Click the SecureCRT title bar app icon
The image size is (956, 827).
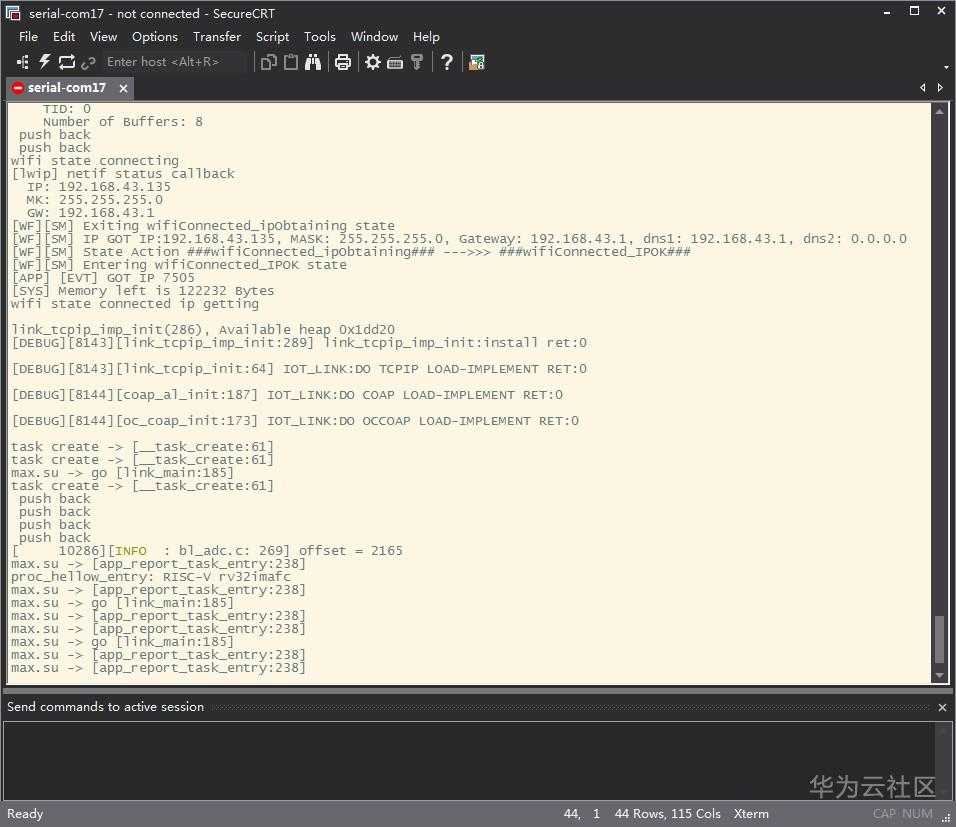click(x=13, y=13)
